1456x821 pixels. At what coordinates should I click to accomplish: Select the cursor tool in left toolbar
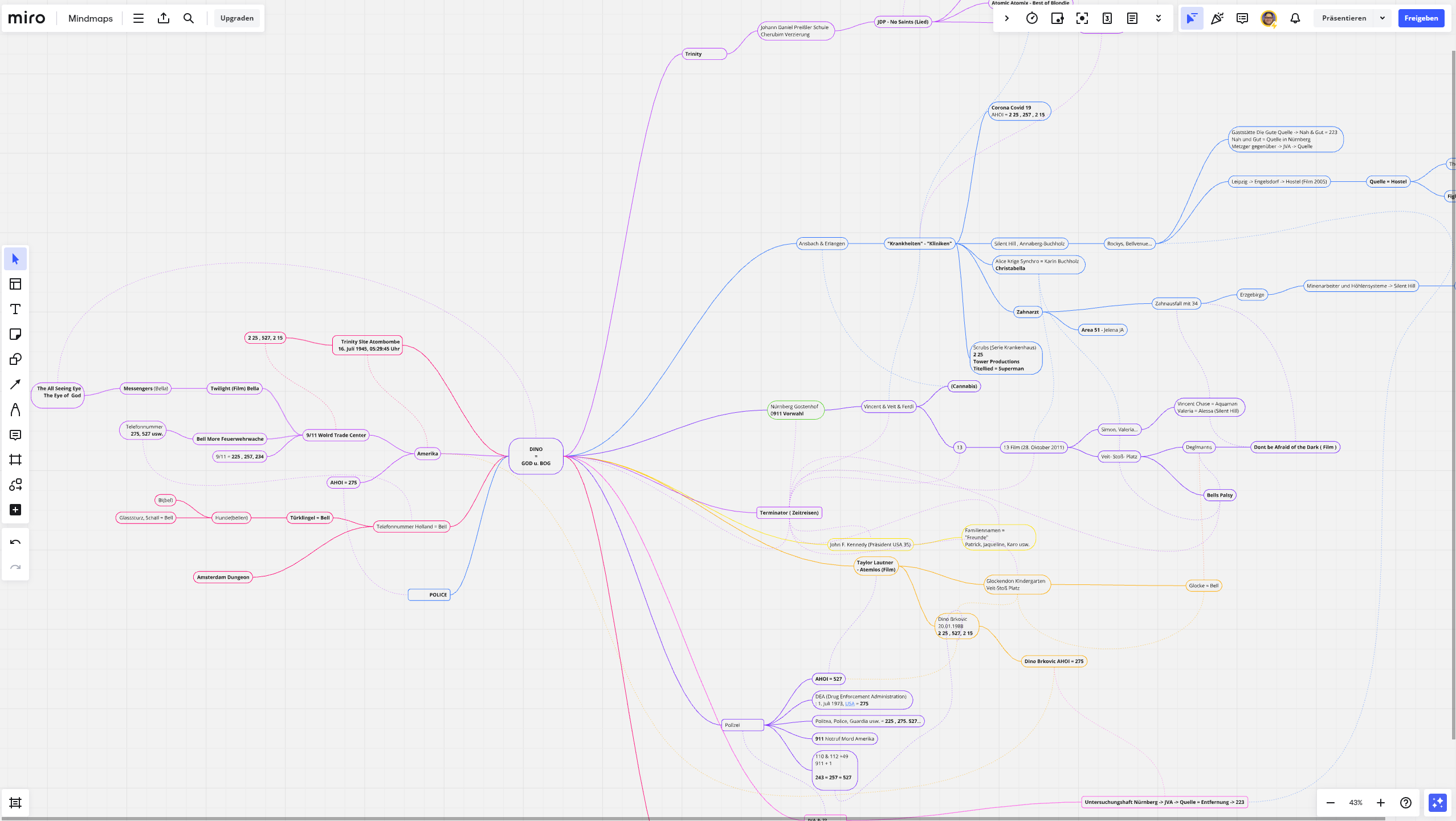coord(15,259)
